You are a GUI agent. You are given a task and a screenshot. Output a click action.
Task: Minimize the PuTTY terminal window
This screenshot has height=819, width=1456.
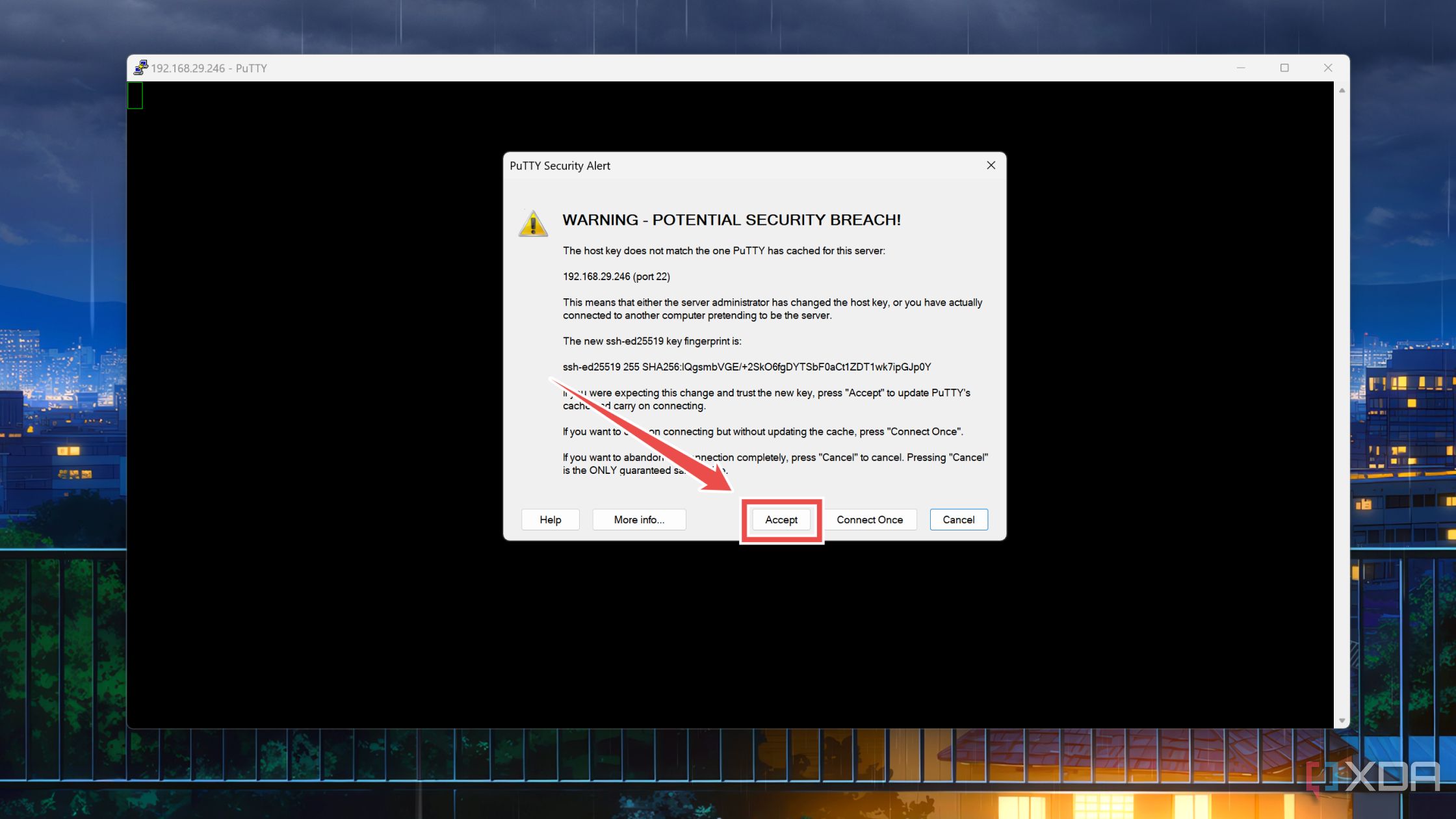tap(1241, 68)
